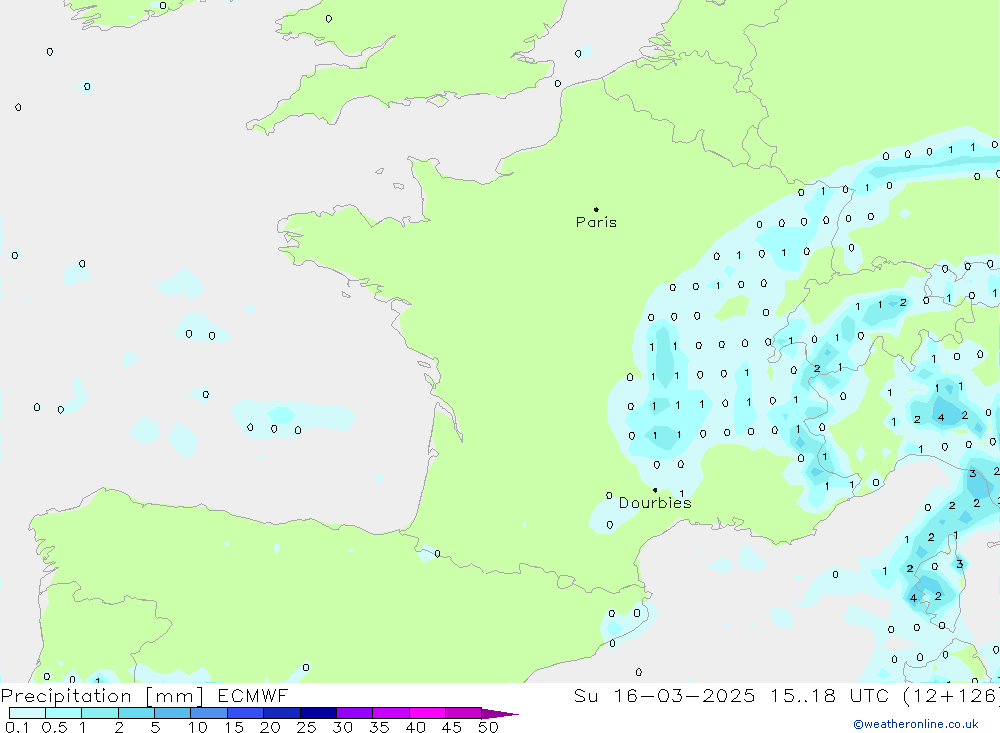1000x733 pixels.
Task: Pick the 2–5 mm legend swatch
Action: point(136,713)
